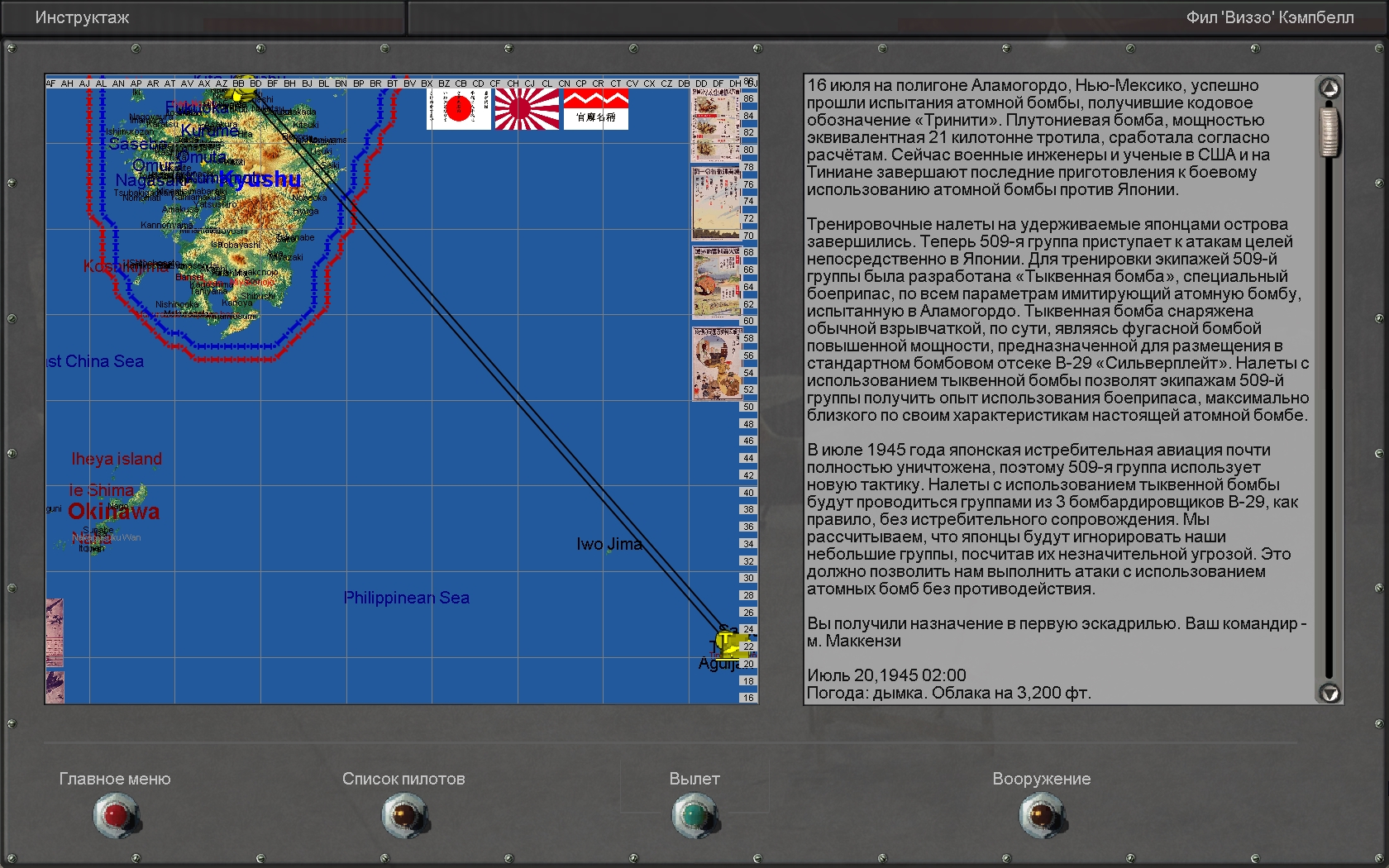Click the Nobeoka town label

coord(309,198)
